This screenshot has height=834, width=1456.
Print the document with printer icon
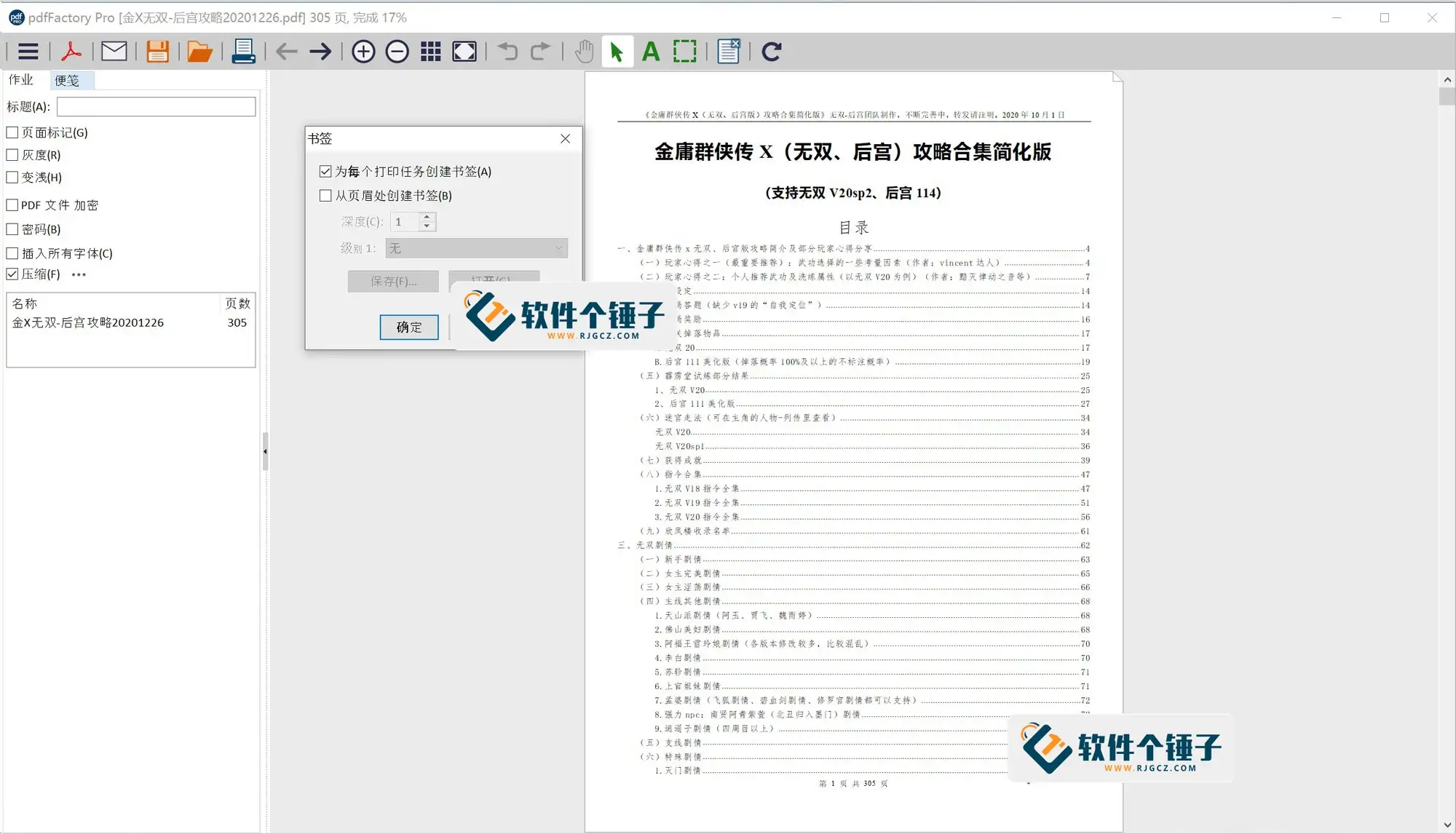coord(243,52)
